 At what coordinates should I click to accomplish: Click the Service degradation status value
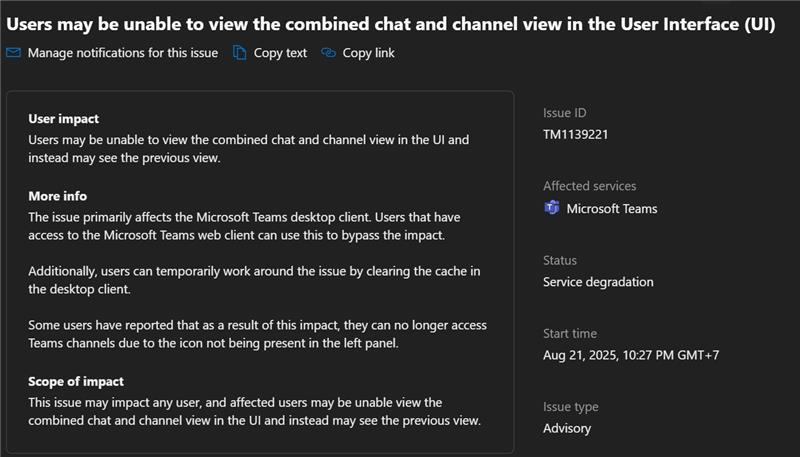click(598, 282)
